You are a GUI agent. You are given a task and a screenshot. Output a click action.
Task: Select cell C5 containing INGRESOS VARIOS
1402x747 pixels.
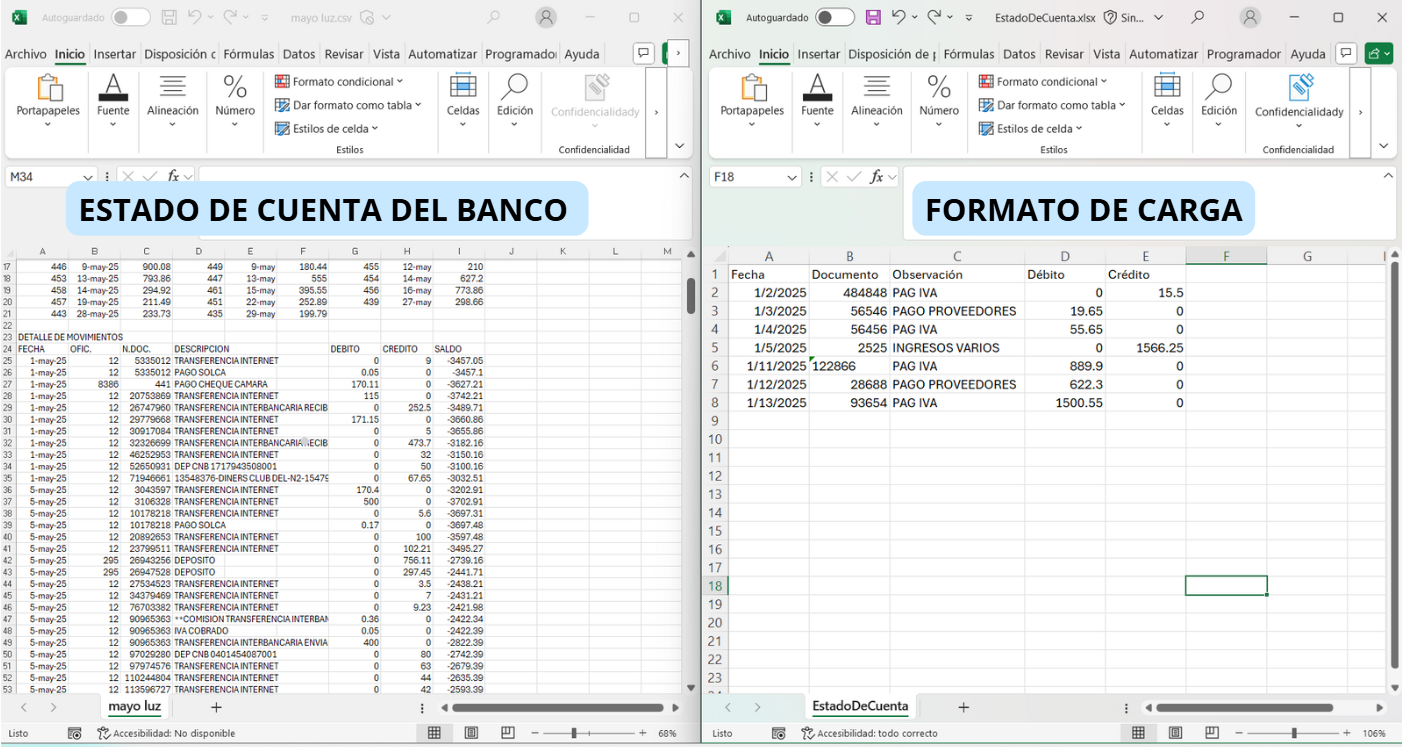click(x=956, y=348)
